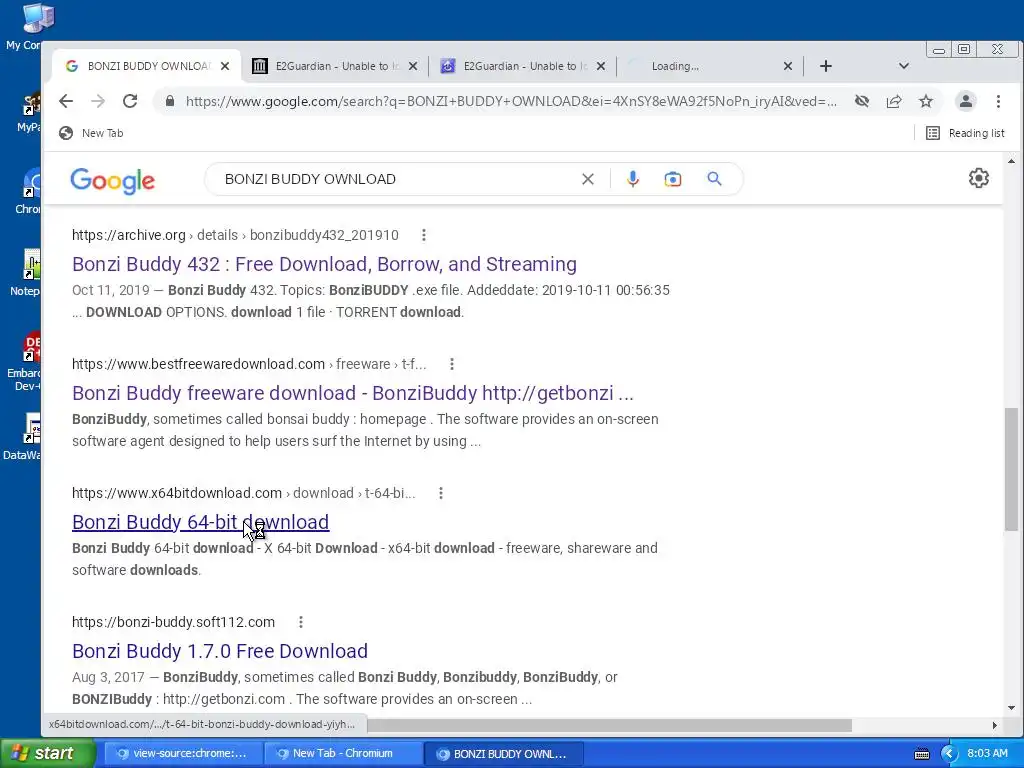Switch to view-source taskbar window

click(x=183, y=754)
